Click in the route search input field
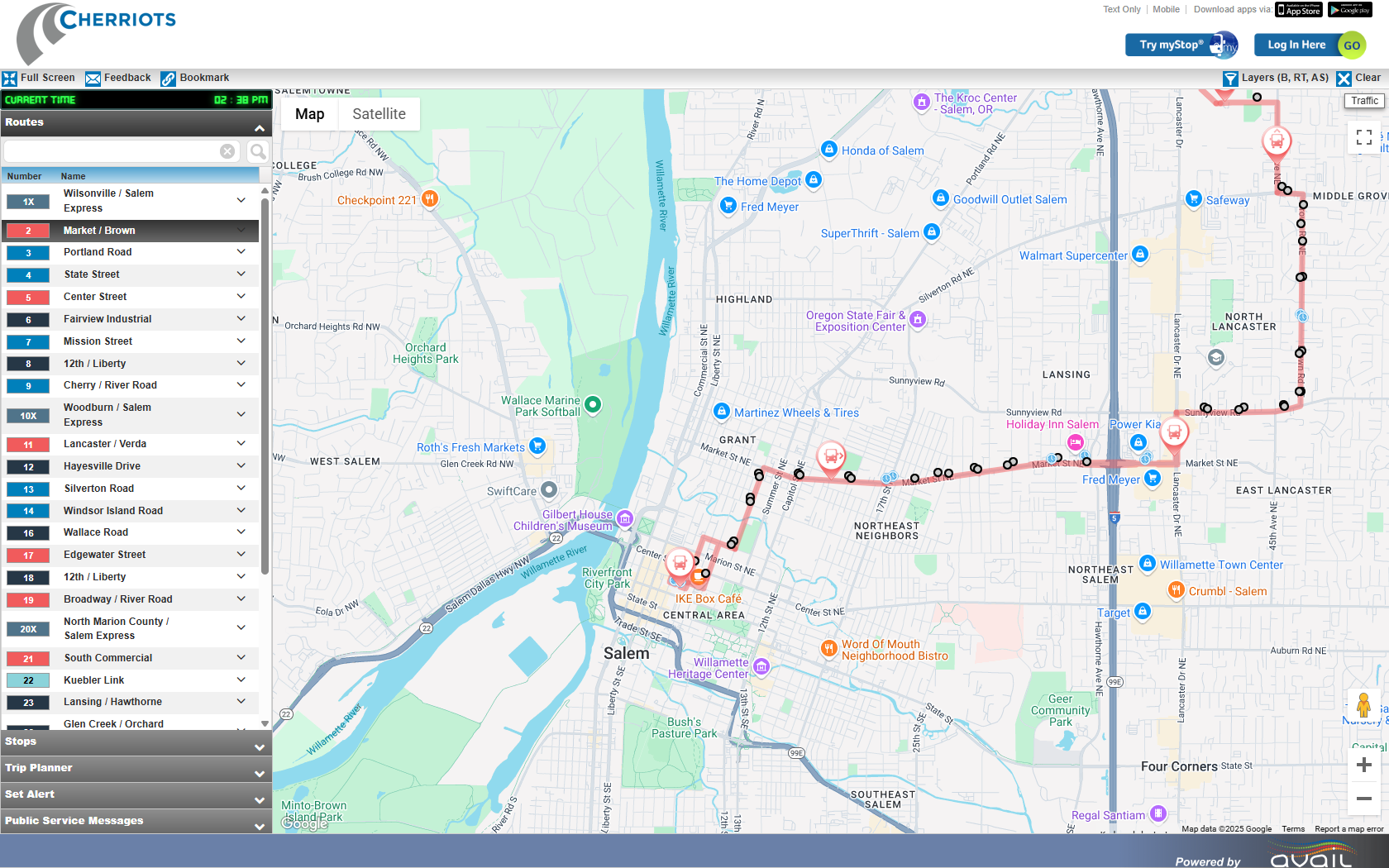 click(112, 151)
